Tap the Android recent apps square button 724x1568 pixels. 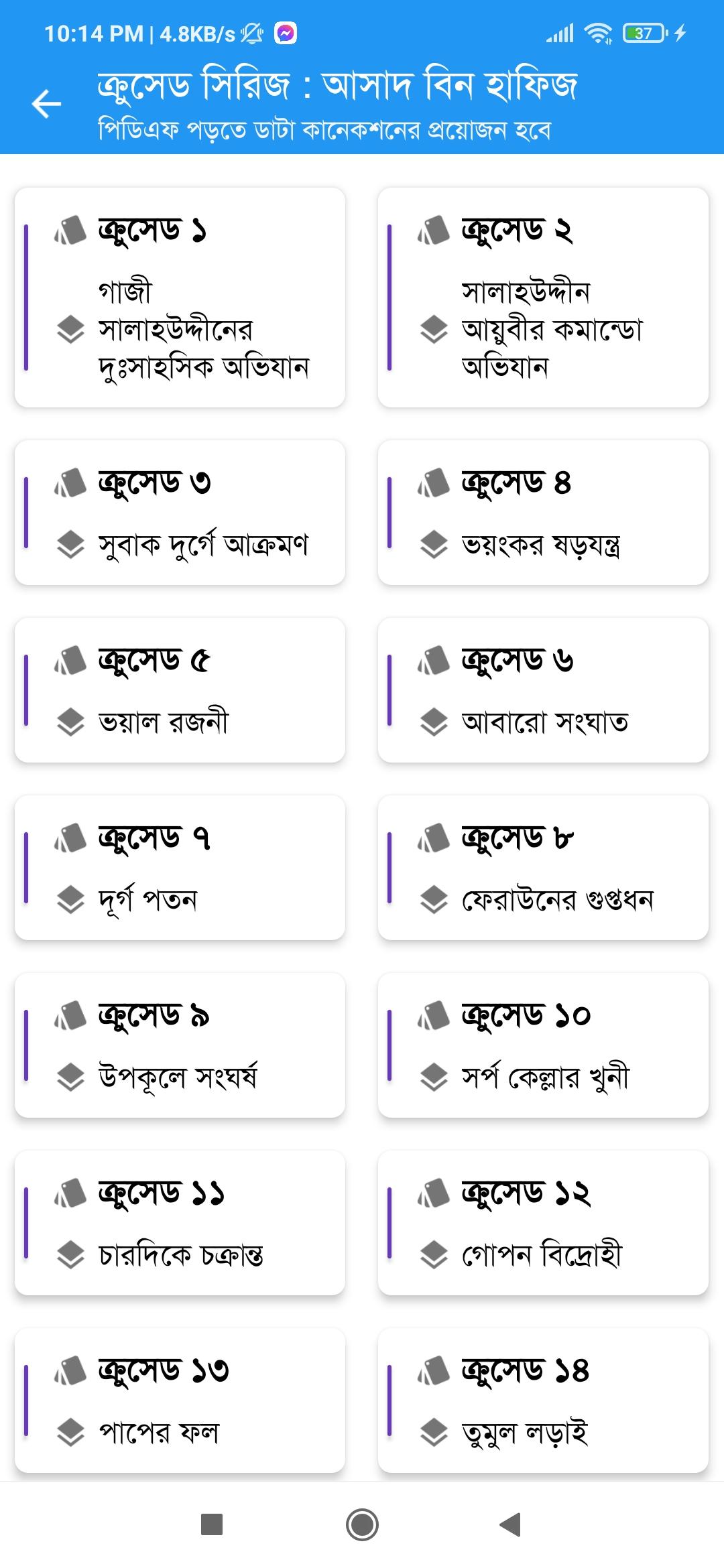point(212,1524)
